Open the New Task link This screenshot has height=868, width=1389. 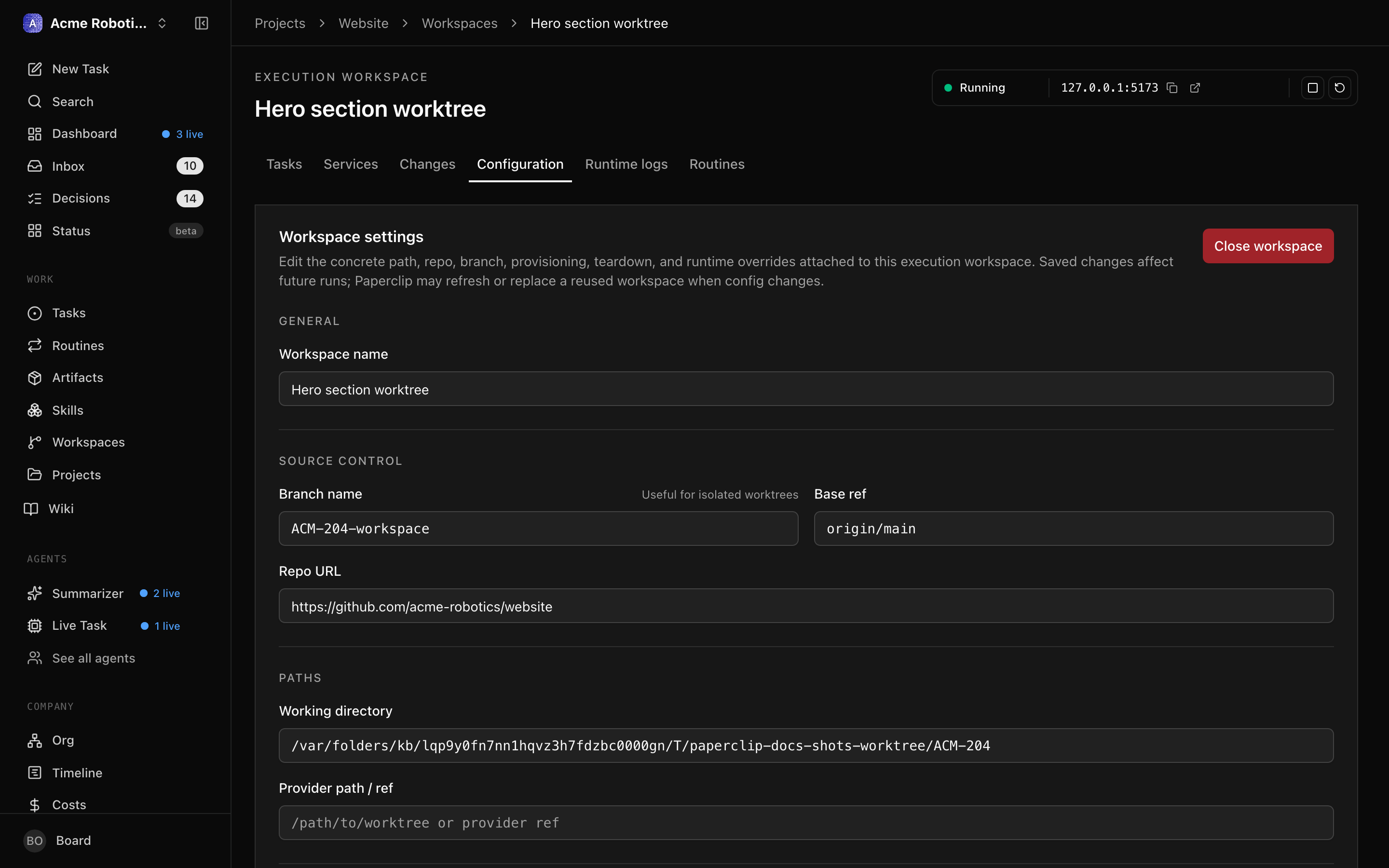pos(115,69)
